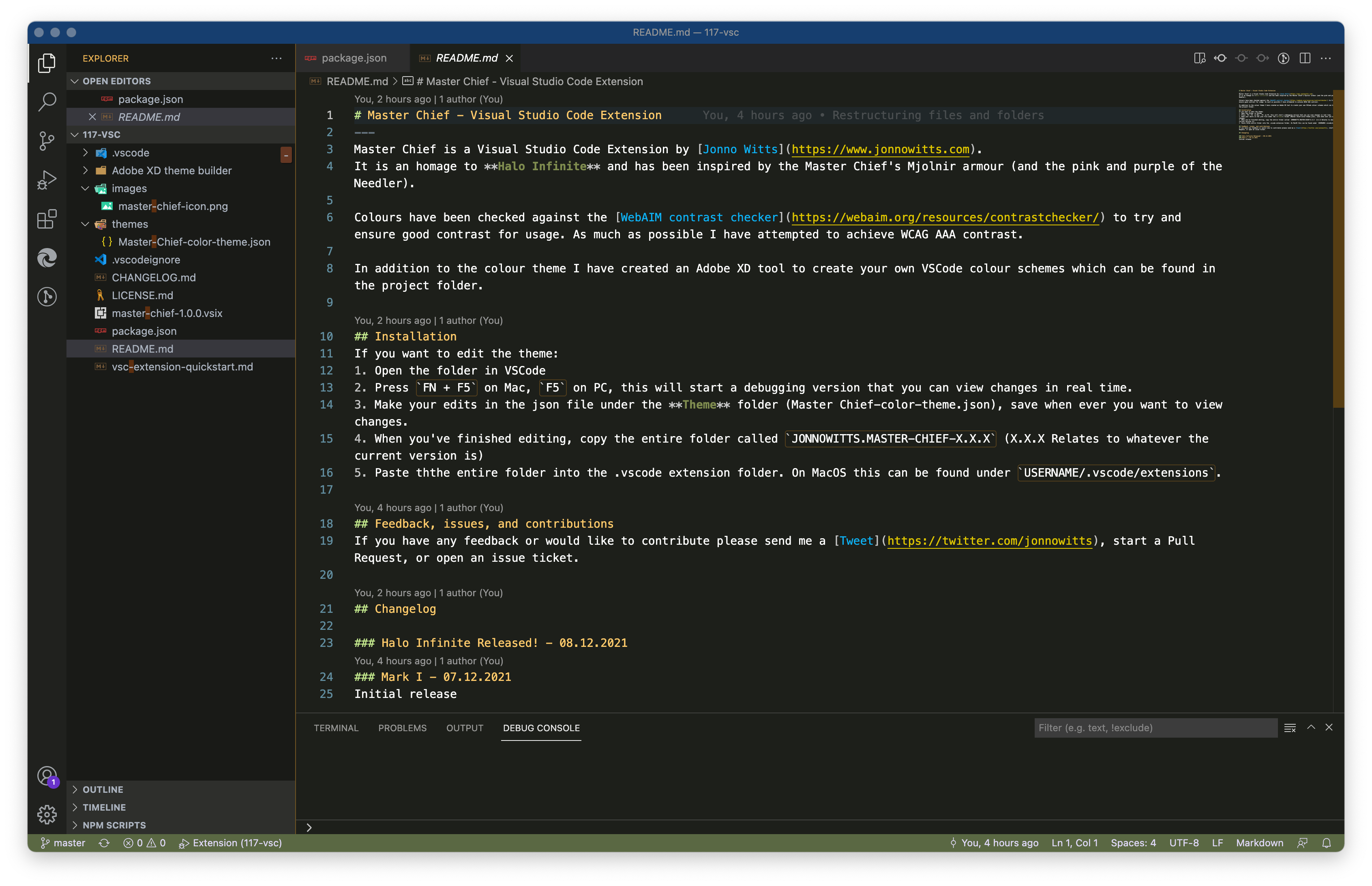1372x886 pixels.
Task: Expand the NPM Scripts section
Action: [x=181, y=825]
